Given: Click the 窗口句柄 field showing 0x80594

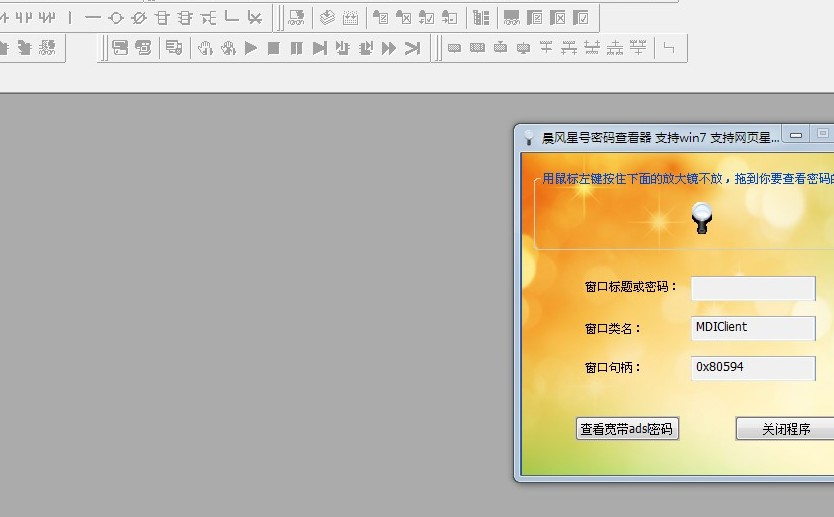Looking at the screenshot, I should coord(753,368).
